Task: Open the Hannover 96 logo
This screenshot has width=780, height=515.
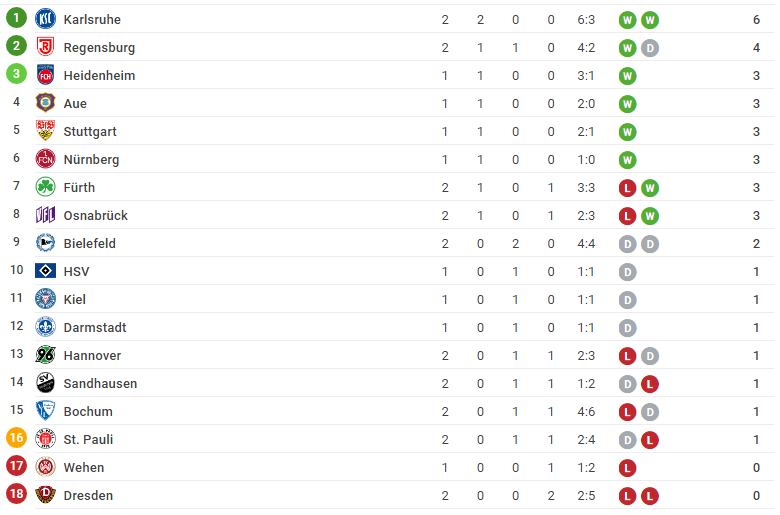Action: point(45,355)
